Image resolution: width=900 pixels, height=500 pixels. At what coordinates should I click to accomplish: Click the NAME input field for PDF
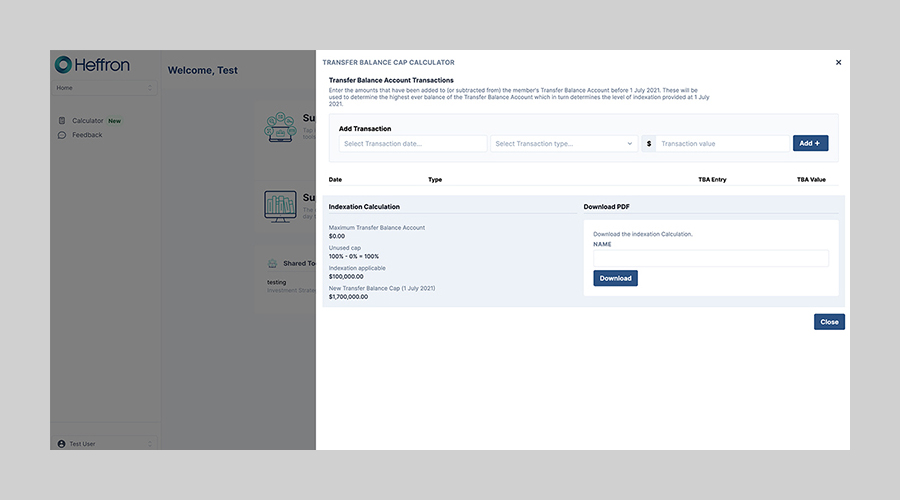(711, 258)
